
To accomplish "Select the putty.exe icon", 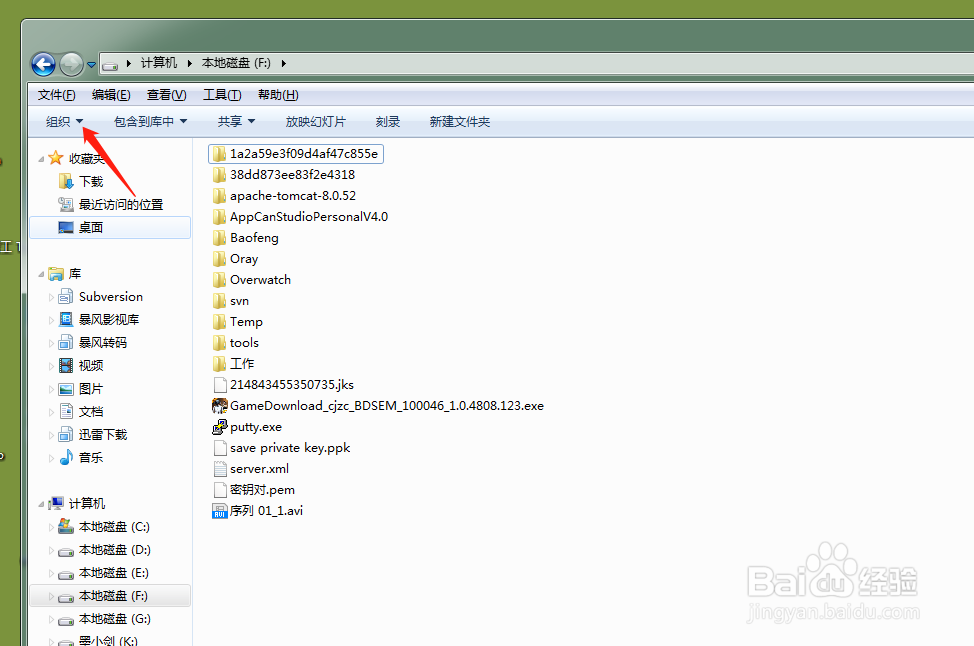I will 219,427.
